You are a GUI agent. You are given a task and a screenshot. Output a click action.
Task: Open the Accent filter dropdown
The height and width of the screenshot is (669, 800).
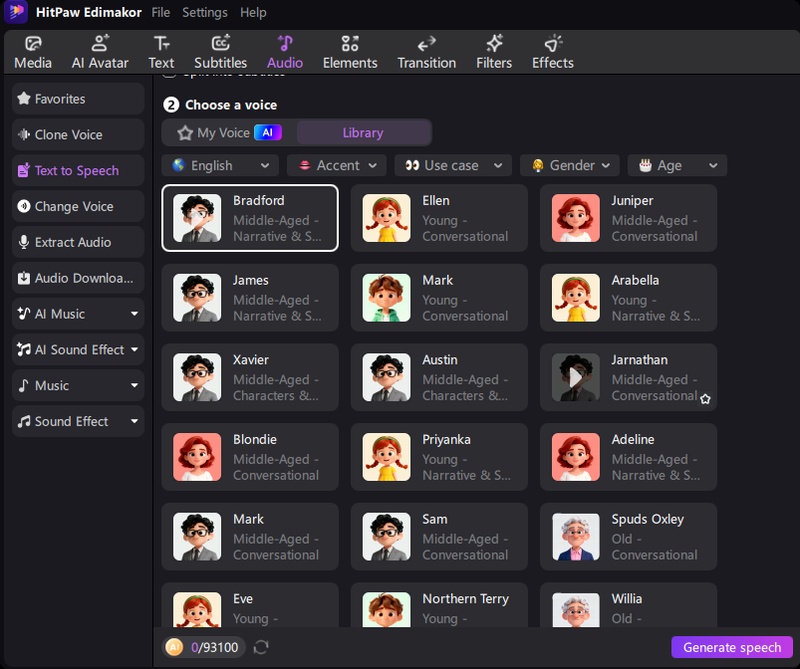[x=337, y=165]
